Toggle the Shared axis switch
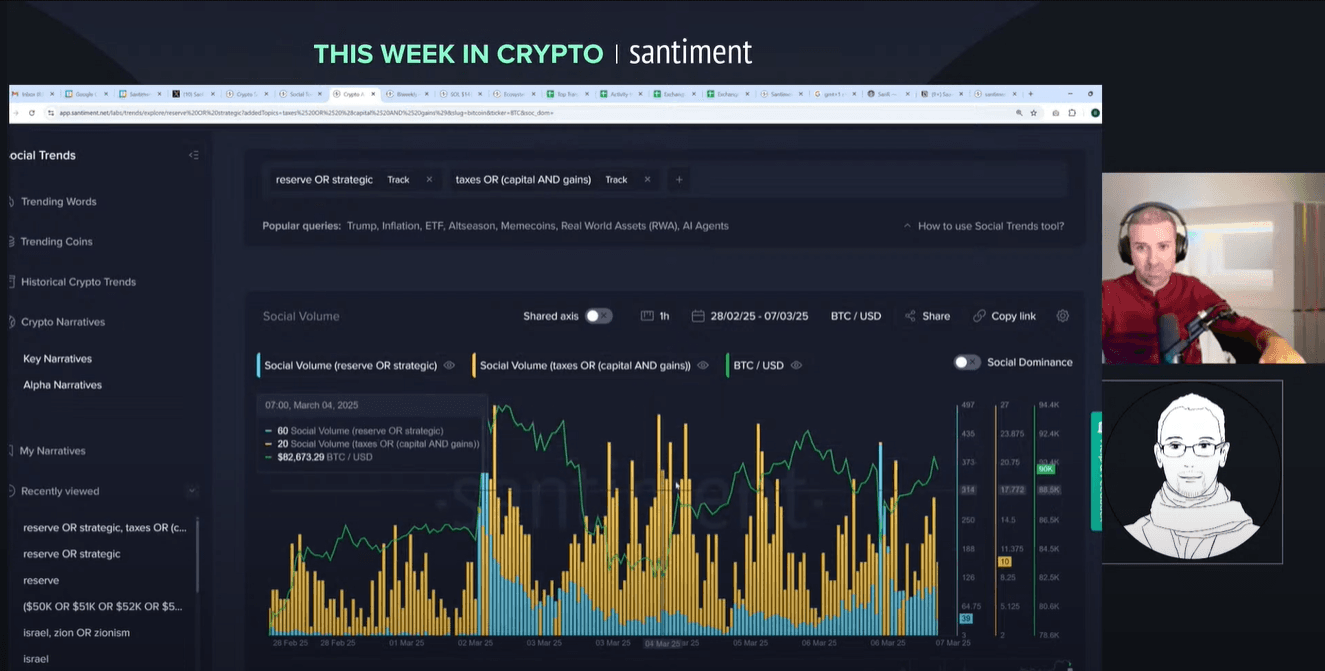This screenshot has height=671, width=1325. [x=598, y=316]
